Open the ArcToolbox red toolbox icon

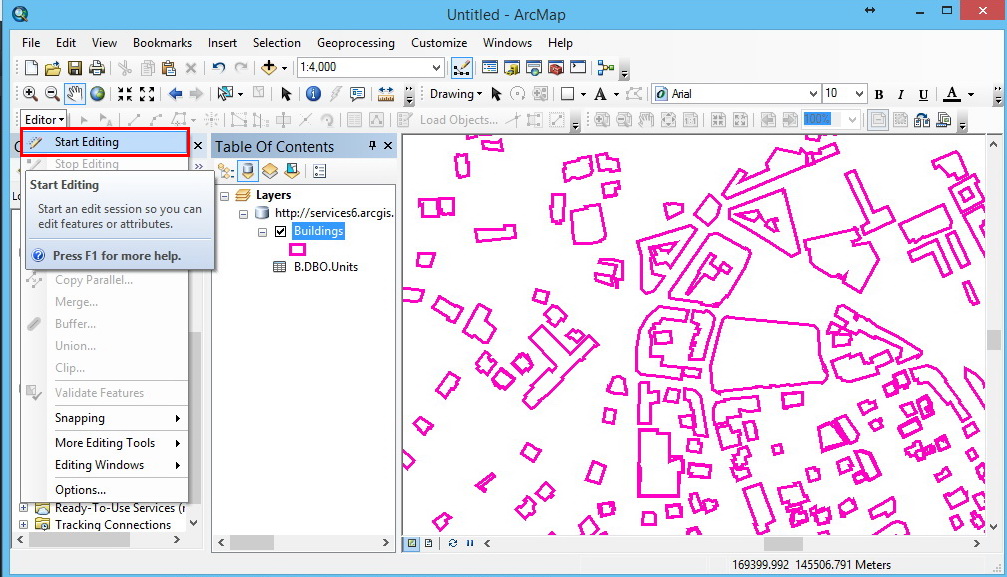pos(556,67)
